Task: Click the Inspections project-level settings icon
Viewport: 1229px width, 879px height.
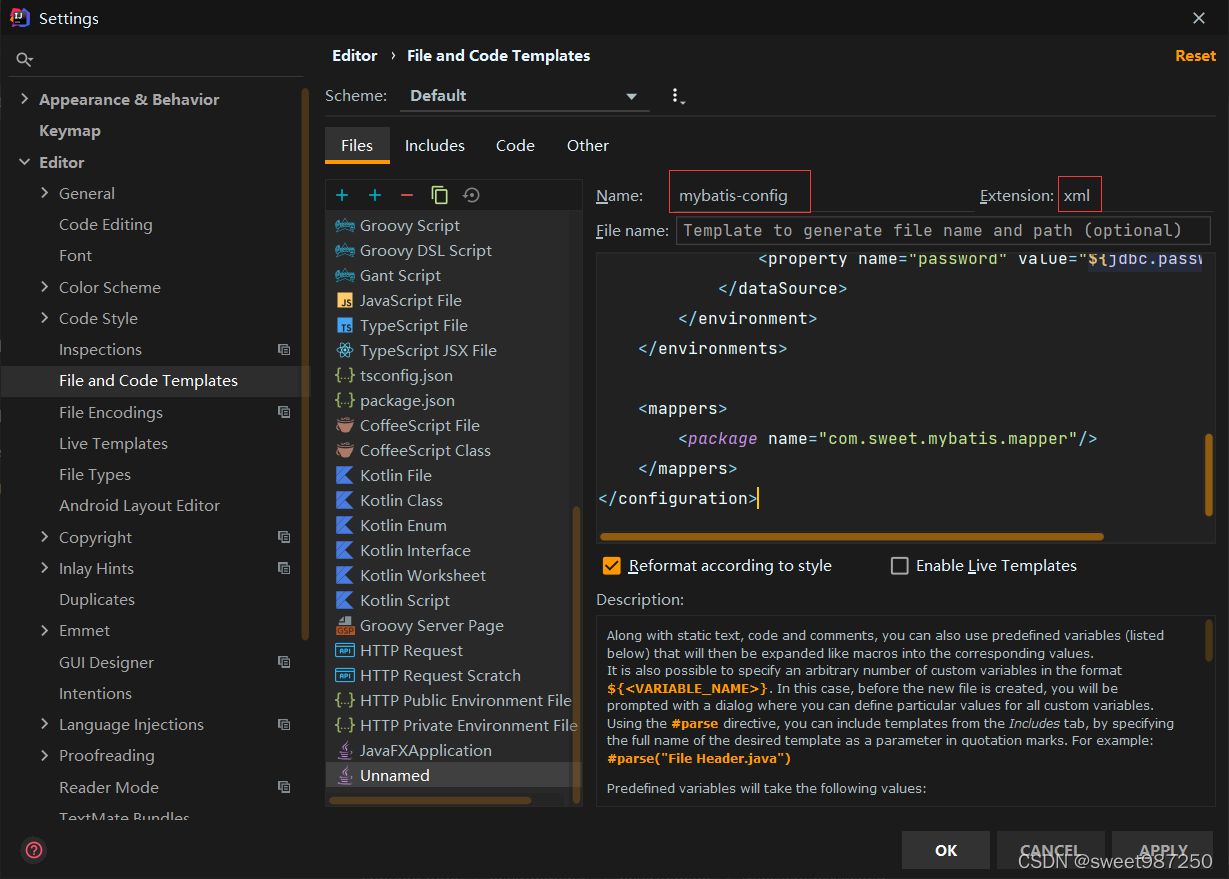Action: (x=284, y=350)
